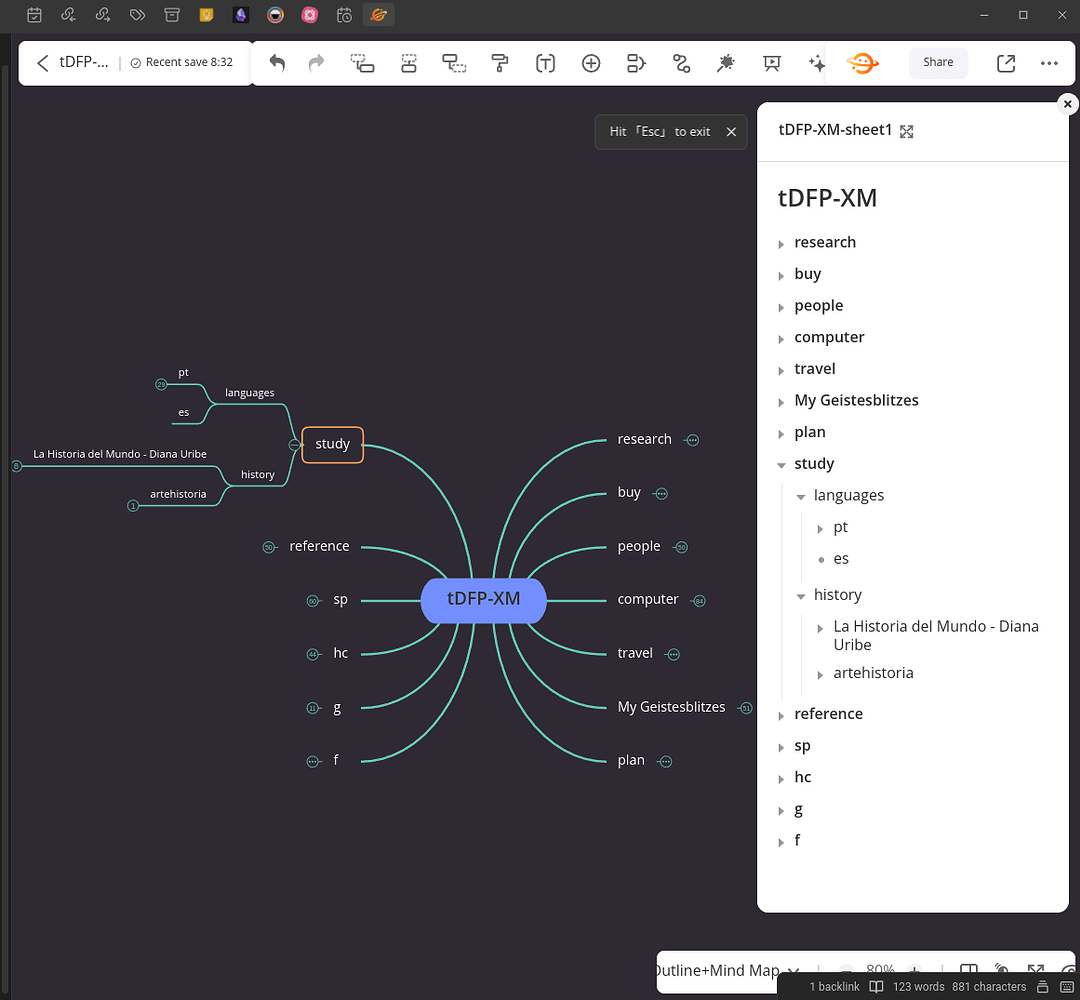Start presentation mode from the toolbar
This screenshot has height=1000, width=1080.
pyautogui.click(x=771, y=63)
